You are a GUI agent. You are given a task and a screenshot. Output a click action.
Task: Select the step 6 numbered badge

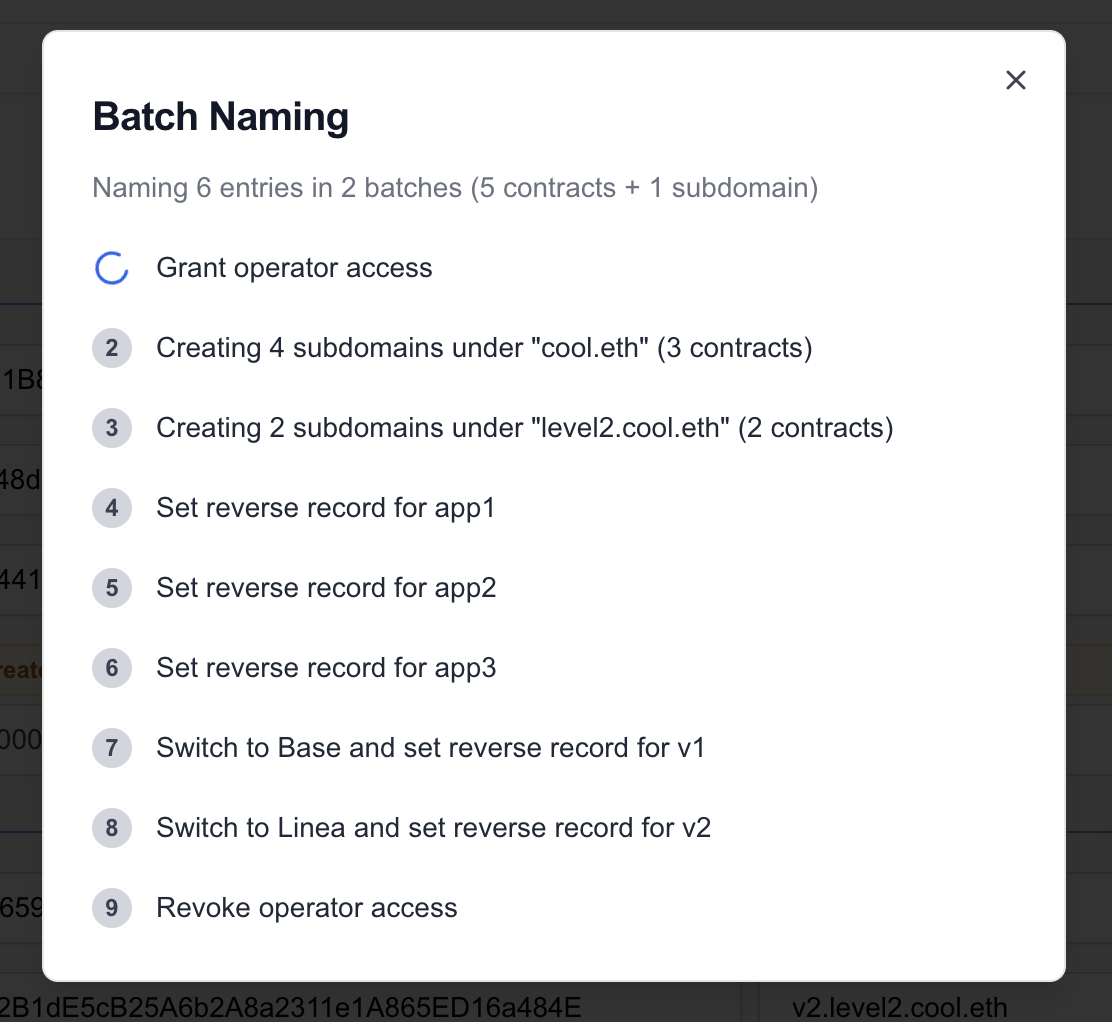coord(111,668)
